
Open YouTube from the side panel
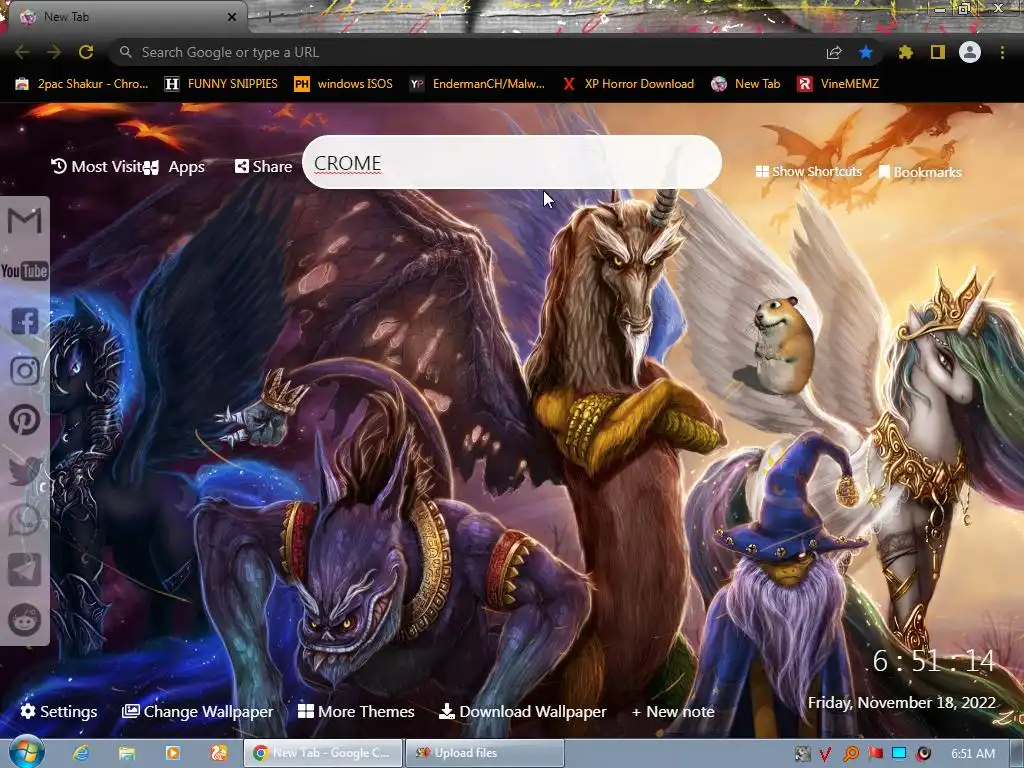click(x=24, y=270)
